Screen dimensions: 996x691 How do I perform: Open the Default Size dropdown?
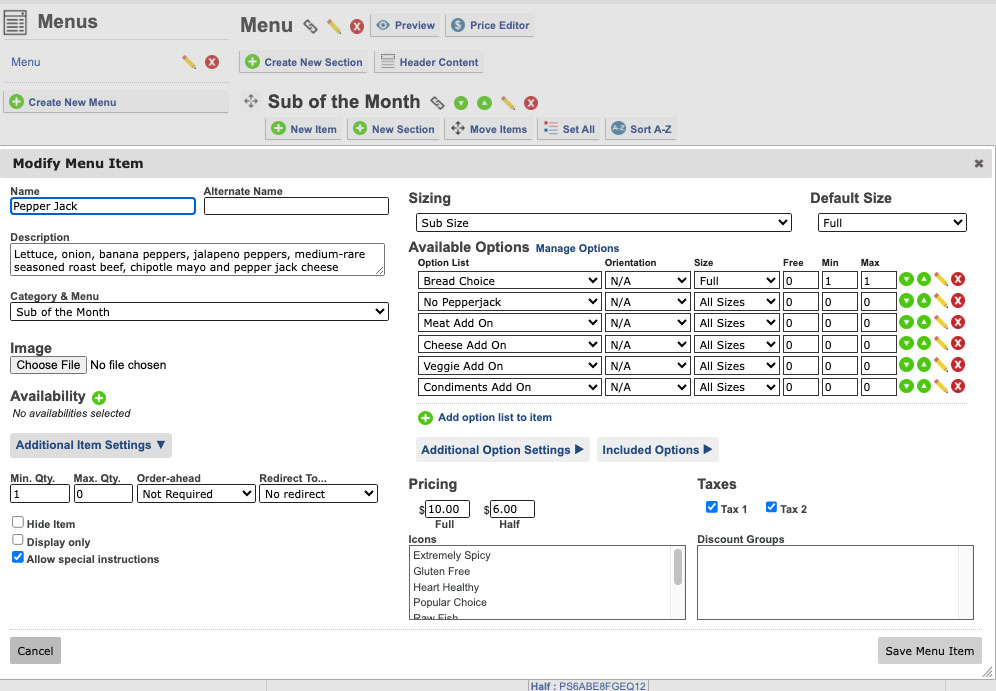892,223
